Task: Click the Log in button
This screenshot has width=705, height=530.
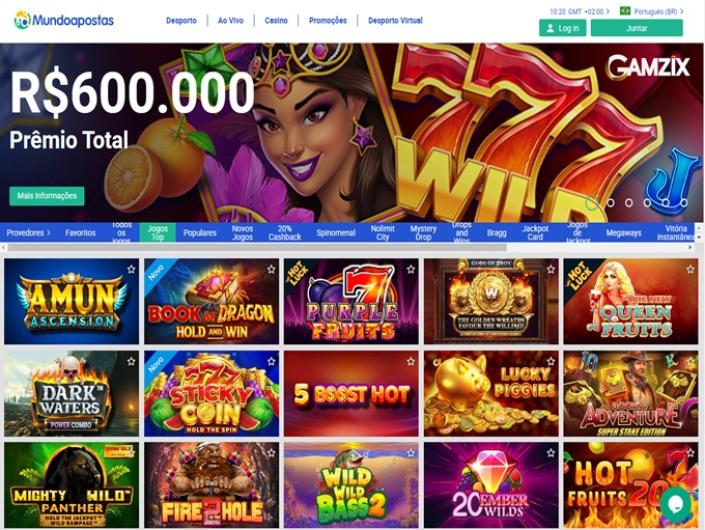Action: 562,28
